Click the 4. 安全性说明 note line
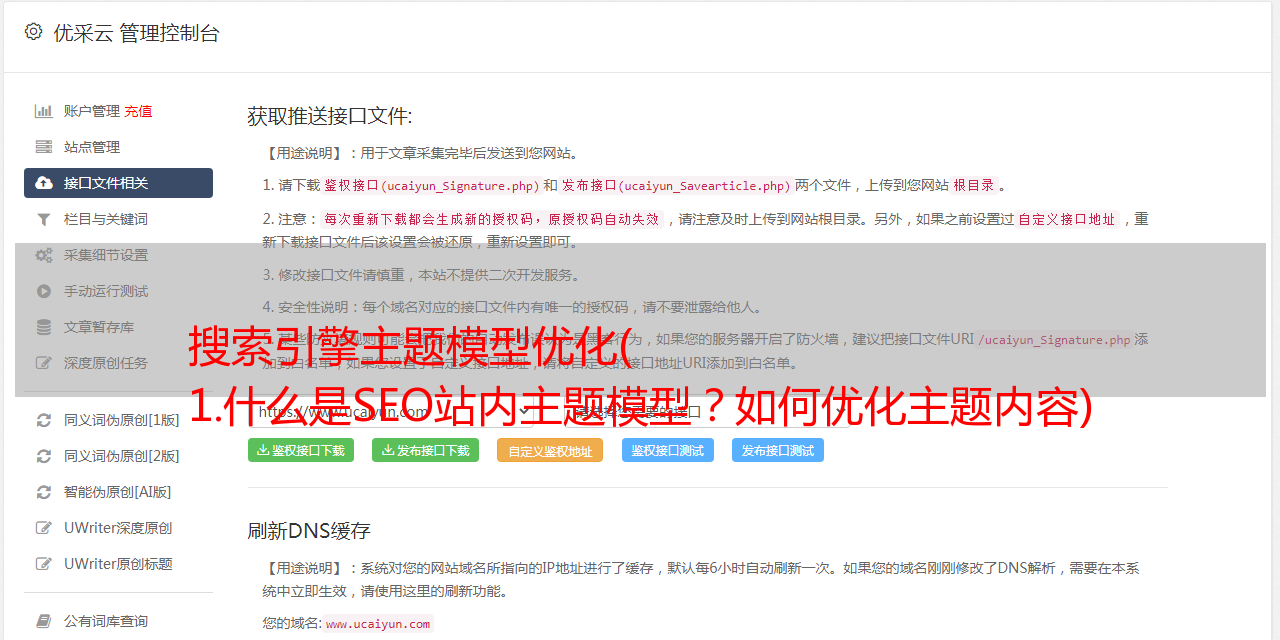The width and height of the screenshot is (1280, 640). [x=512, y=307]
